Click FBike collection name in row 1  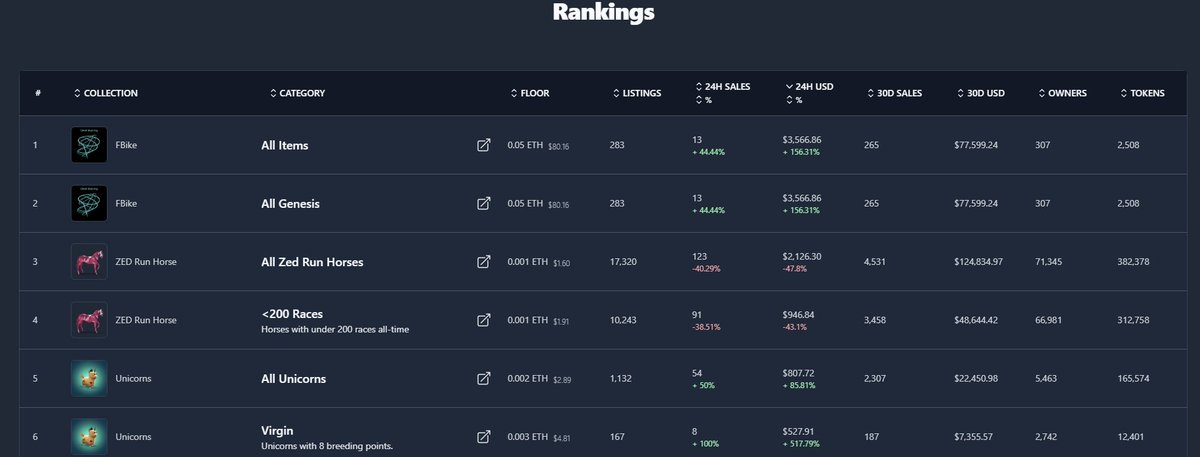click(x=126, y=146)
